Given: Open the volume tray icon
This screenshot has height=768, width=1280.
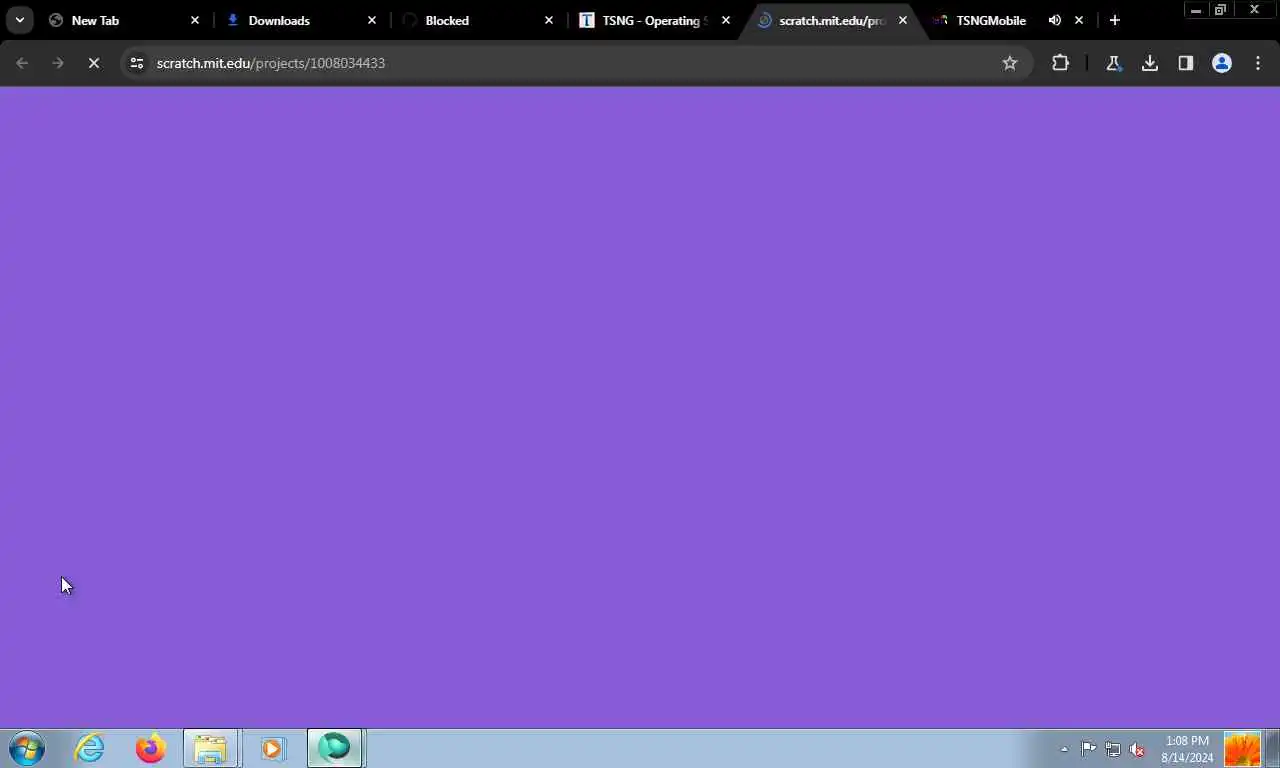Looking at the screenshot, I should click(1137, 749).
